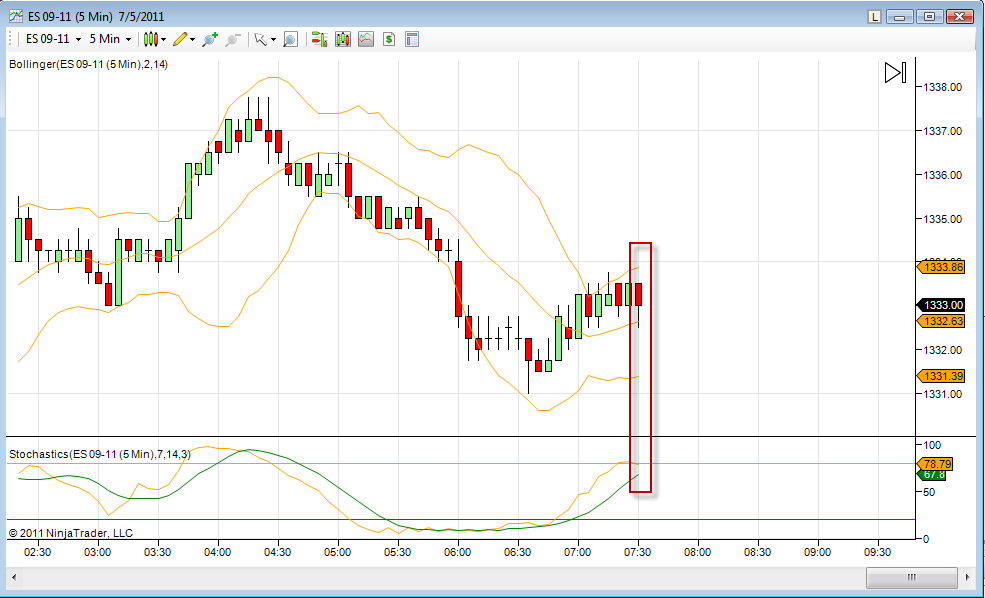This screenshot has width=985, height=598.
Task: Click the horizontal scrollbar thumb
Action: coord(912,577)
